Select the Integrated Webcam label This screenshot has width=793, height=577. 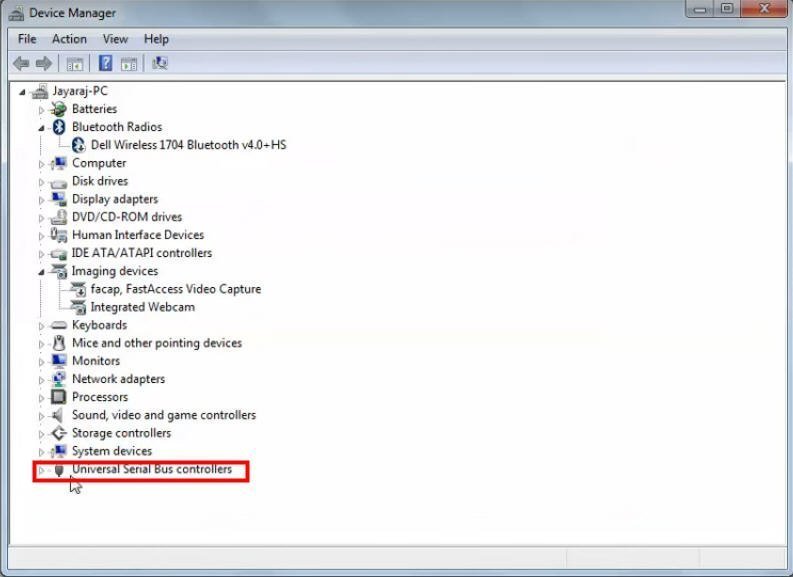coord(143,307)
